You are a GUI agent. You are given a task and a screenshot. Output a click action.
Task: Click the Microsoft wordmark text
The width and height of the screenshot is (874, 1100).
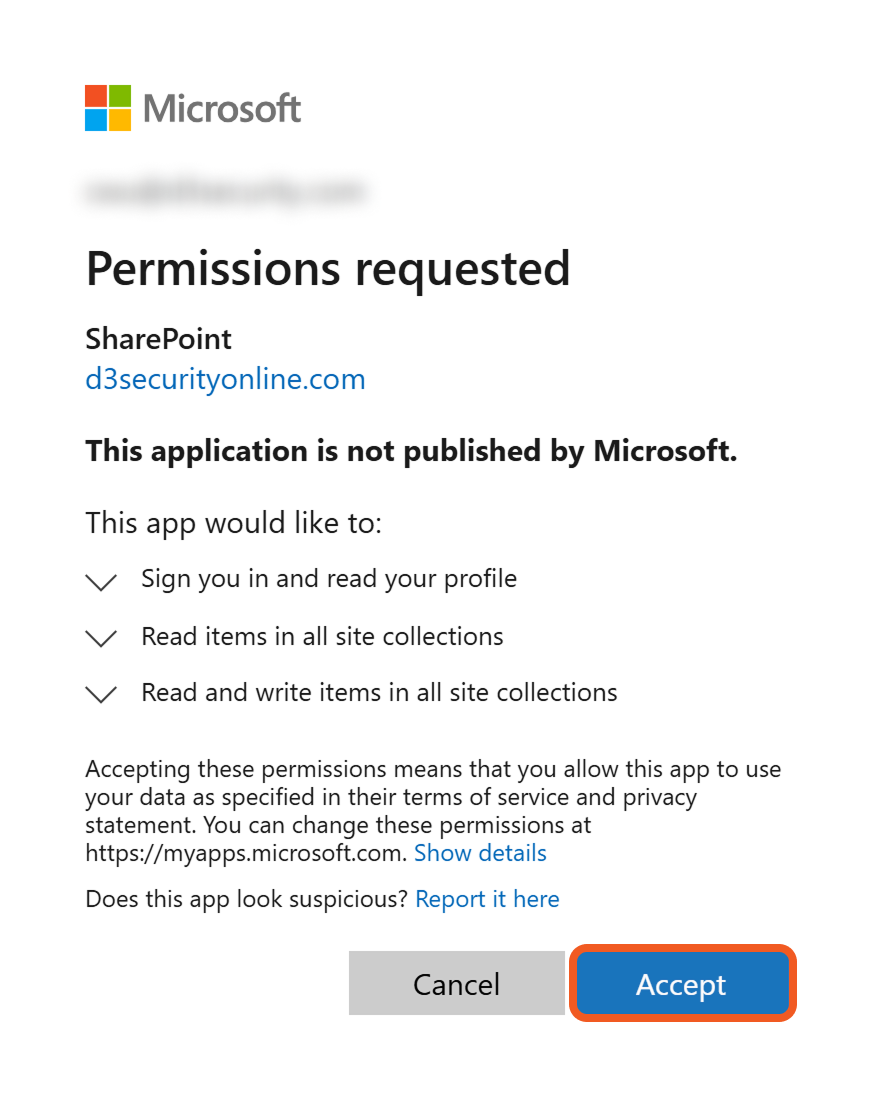pyautogui.click(x=222, y=108)
